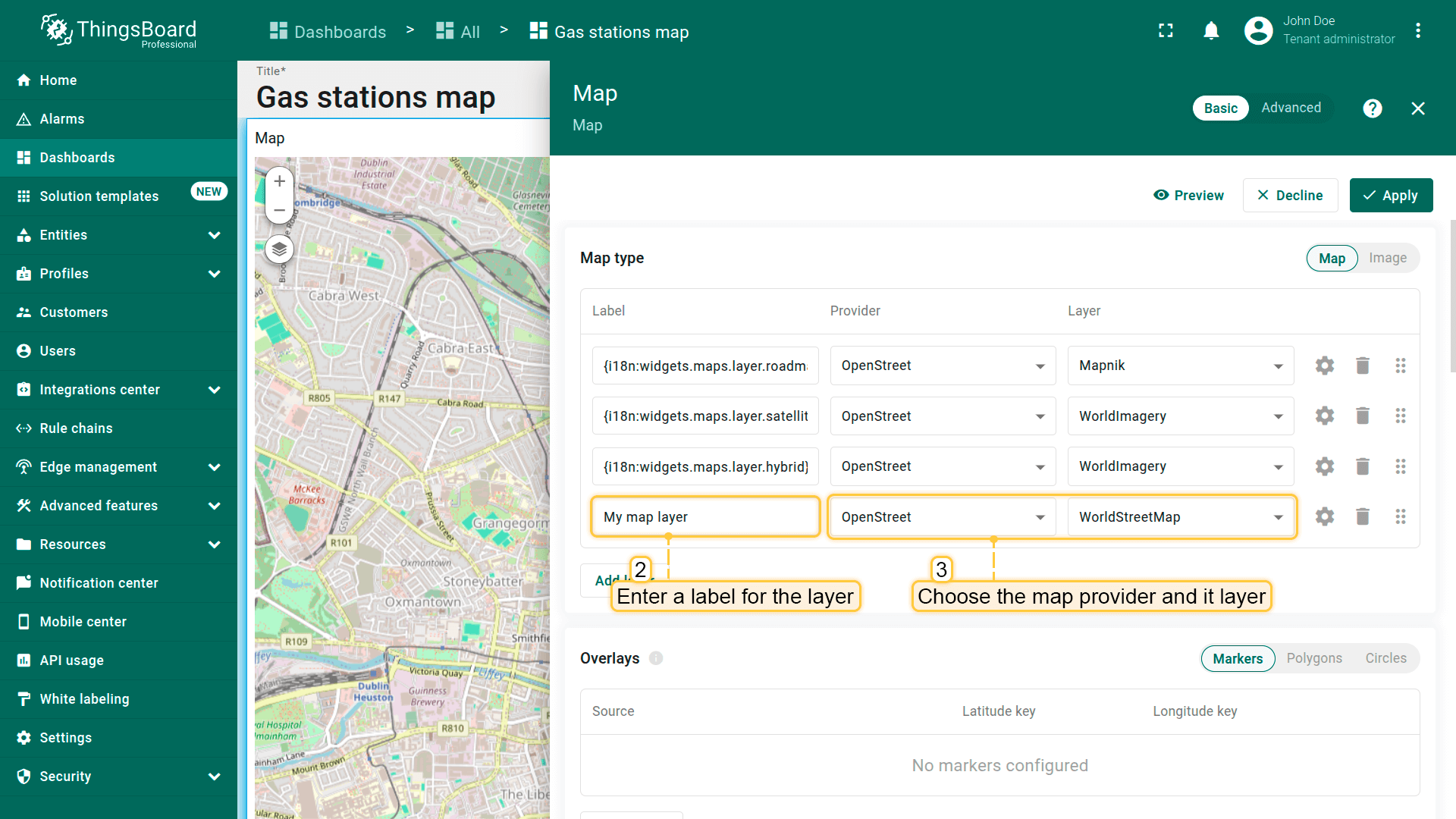Viewport: 1456px width, 819px height.
Task: Click the My map layer label field
Action: pos(704,517)
